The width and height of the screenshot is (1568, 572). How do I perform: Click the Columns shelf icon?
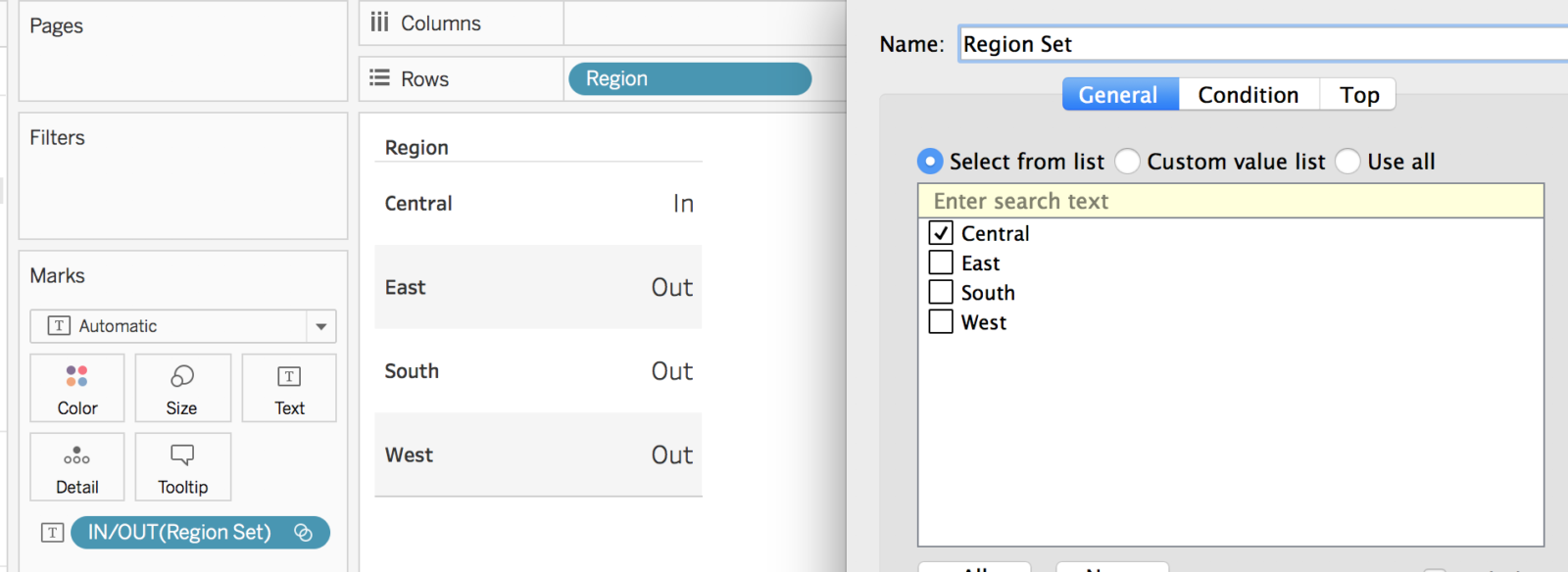click(379, 23)
